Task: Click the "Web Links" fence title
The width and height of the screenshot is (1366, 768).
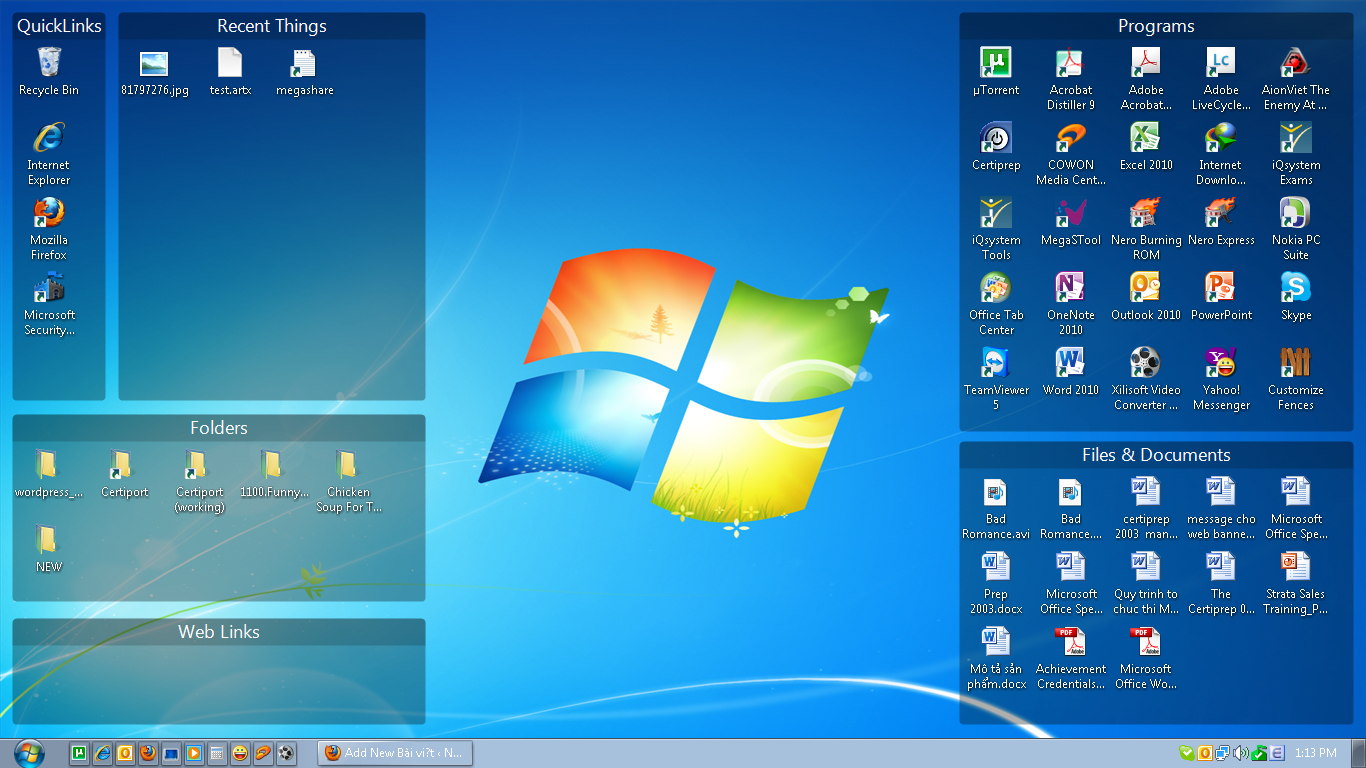Action: point(219,632)
